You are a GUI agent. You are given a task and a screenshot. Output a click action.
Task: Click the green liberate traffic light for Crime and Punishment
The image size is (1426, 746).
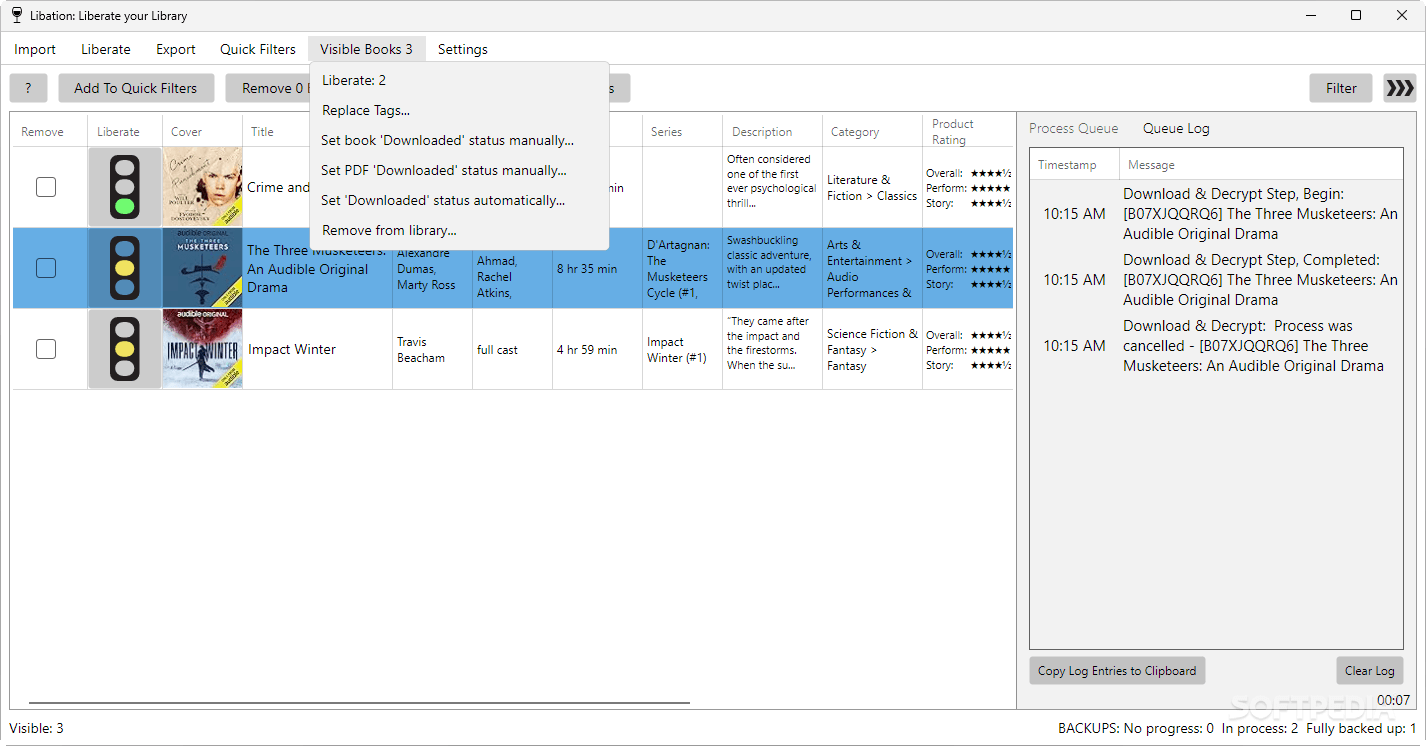click(123, 205)
